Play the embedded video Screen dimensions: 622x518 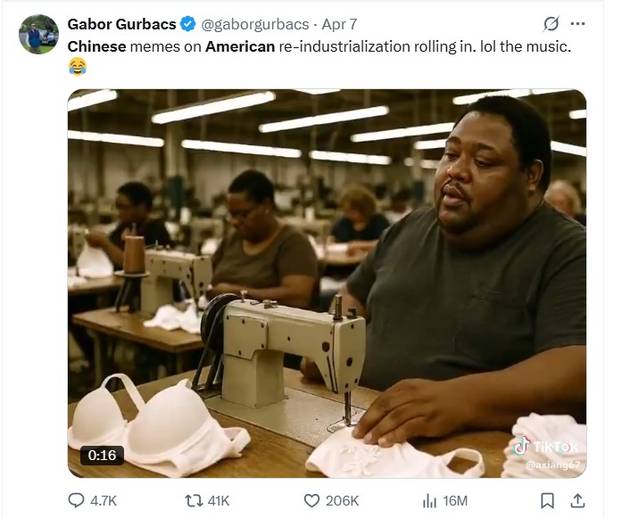[x=327, y=283]
